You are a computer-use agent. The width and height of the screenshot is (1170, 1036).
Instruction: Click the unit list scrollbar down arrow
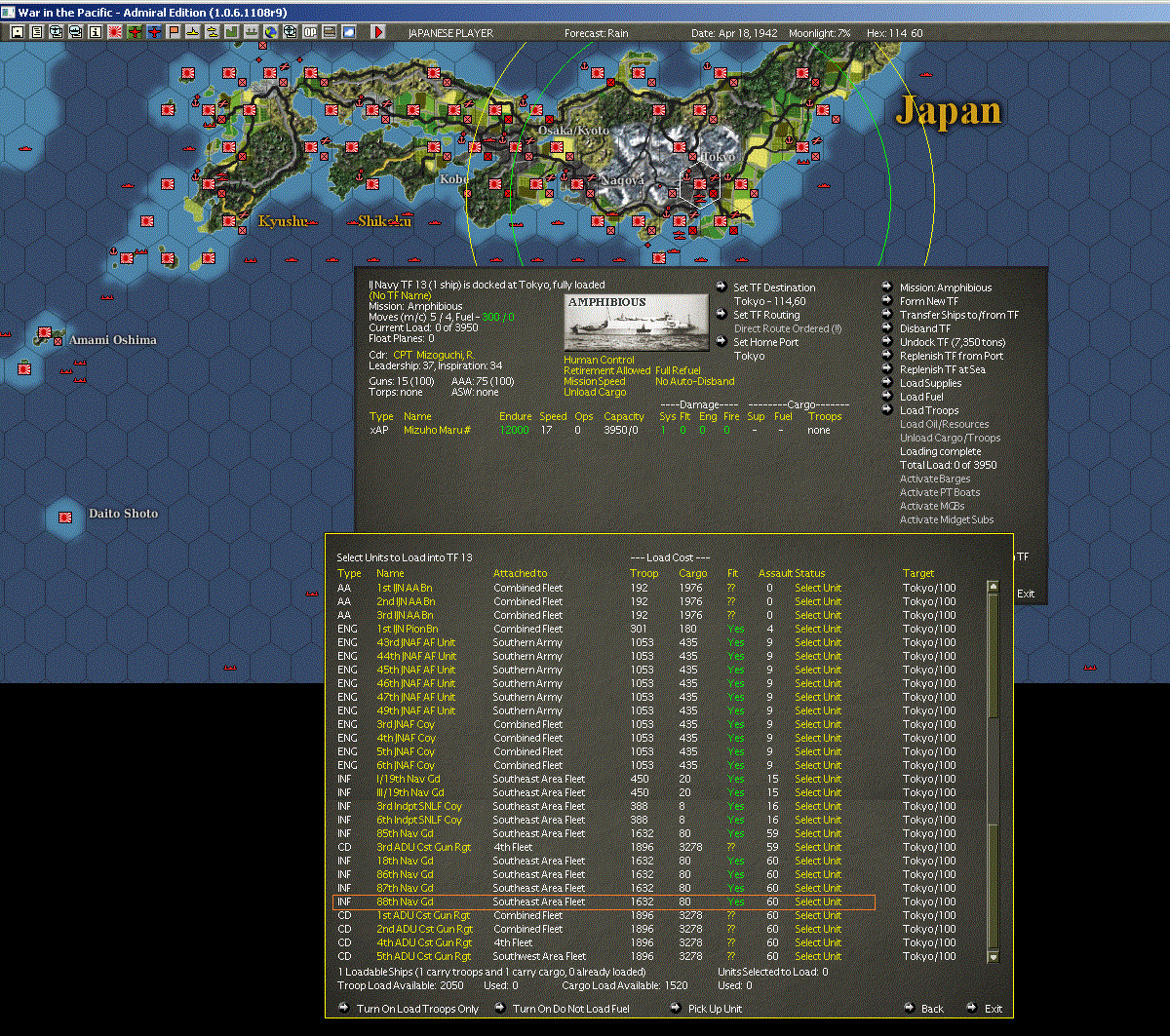coord(993,956)
